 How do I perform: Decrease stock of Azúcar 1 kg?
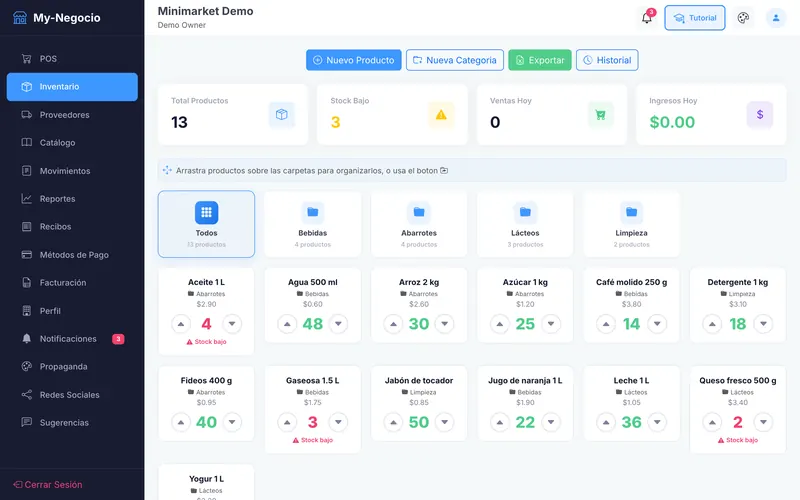[551, 323]
